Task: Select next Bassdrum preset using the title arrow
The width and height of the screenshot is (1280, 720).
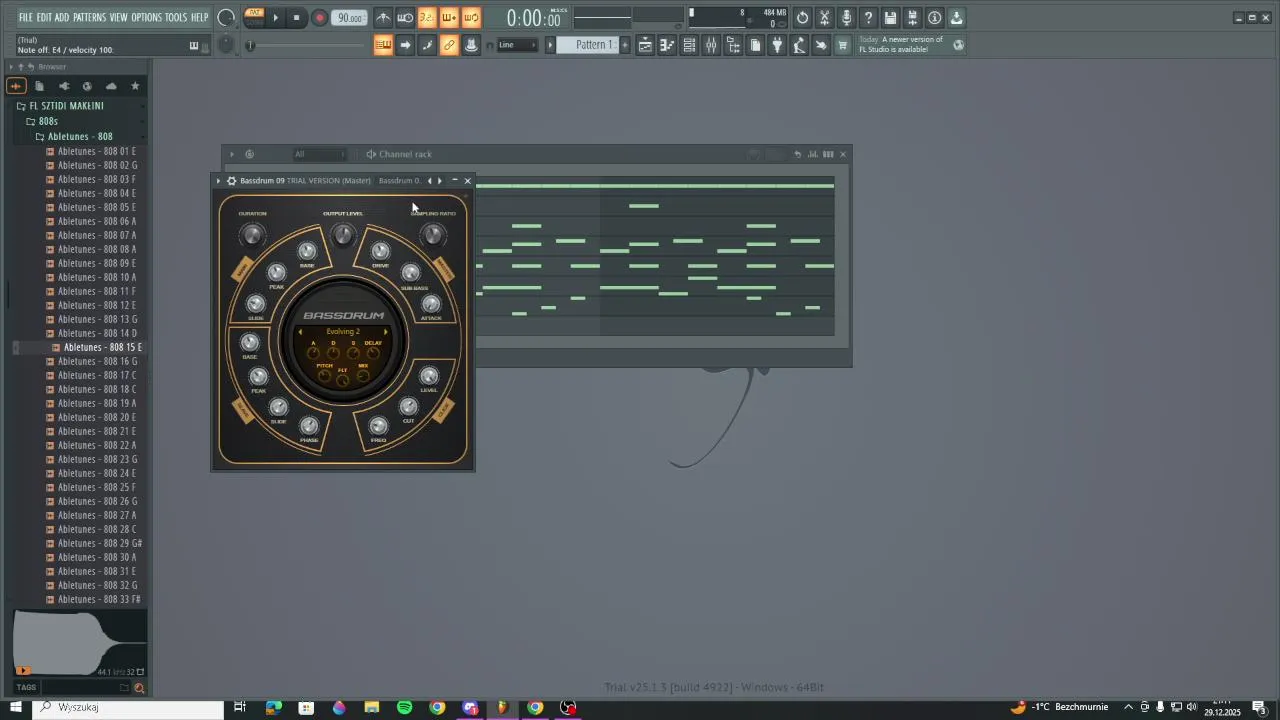Action: (x=439, y=181)
